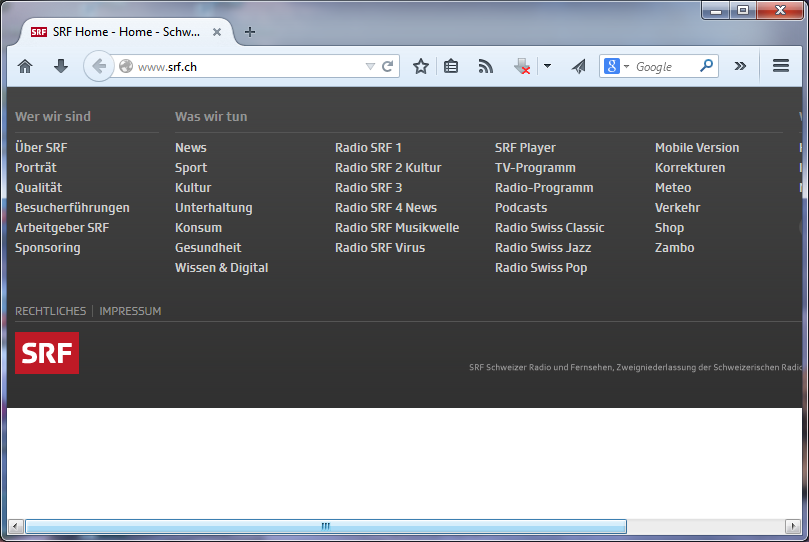This screenshot has width=809, height=542.
Task: Open Radio SRF 1 link
Action: [368, 147]
